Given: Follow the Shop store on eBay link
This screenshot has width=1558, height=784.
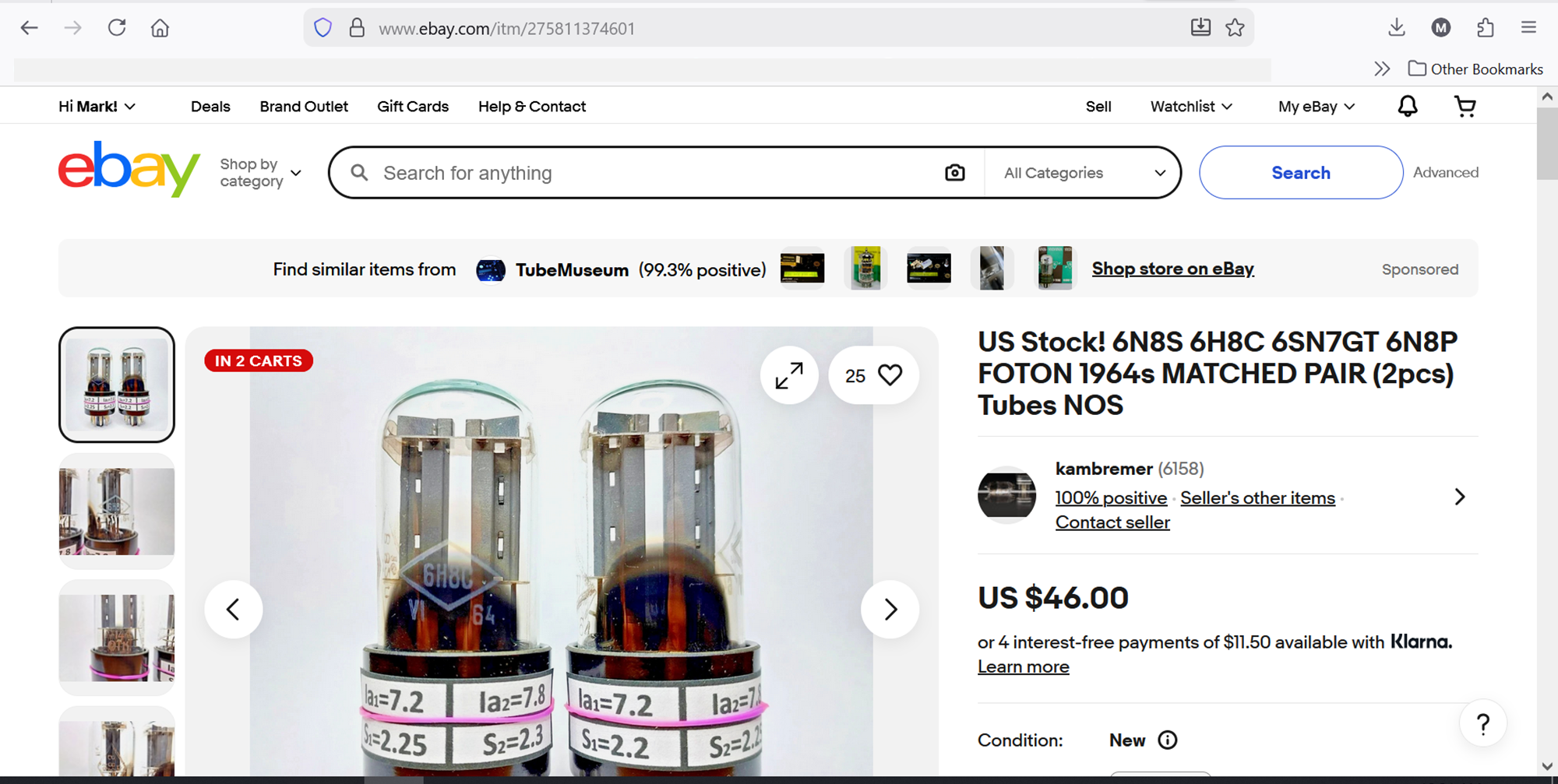Looking at the screenshot, I should (x=1172, y=269).
